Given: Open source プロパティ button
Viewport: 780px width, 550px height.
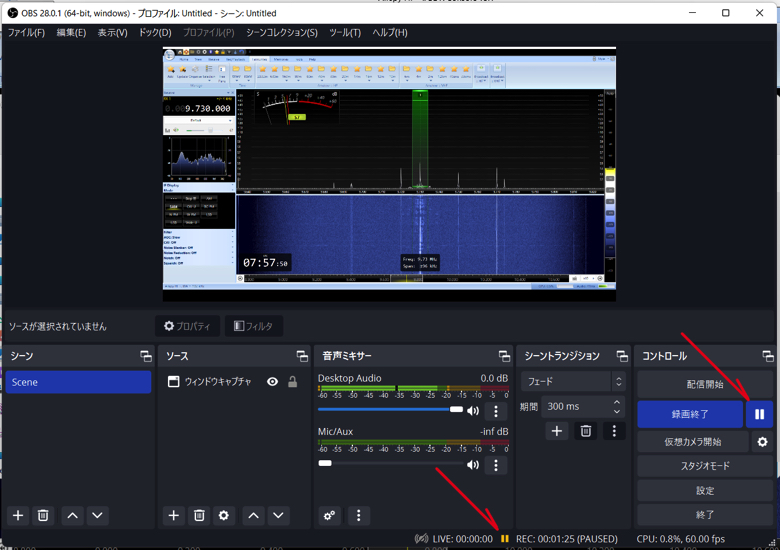Looking at the screenshot, I should click(x=187, y=326).
